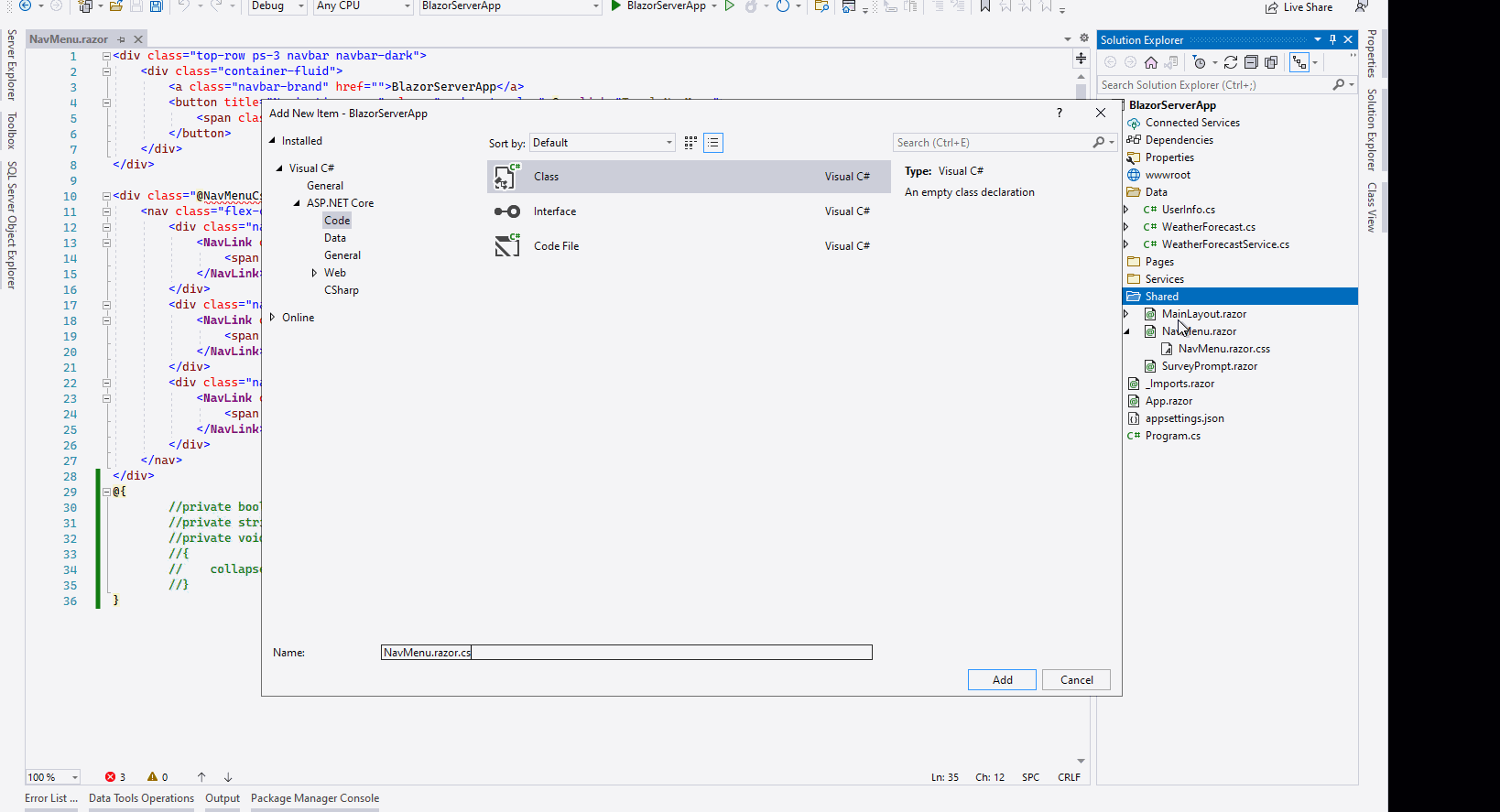Click the Cancel button
Screen dimensions: 1500x812
(1076, 680)
